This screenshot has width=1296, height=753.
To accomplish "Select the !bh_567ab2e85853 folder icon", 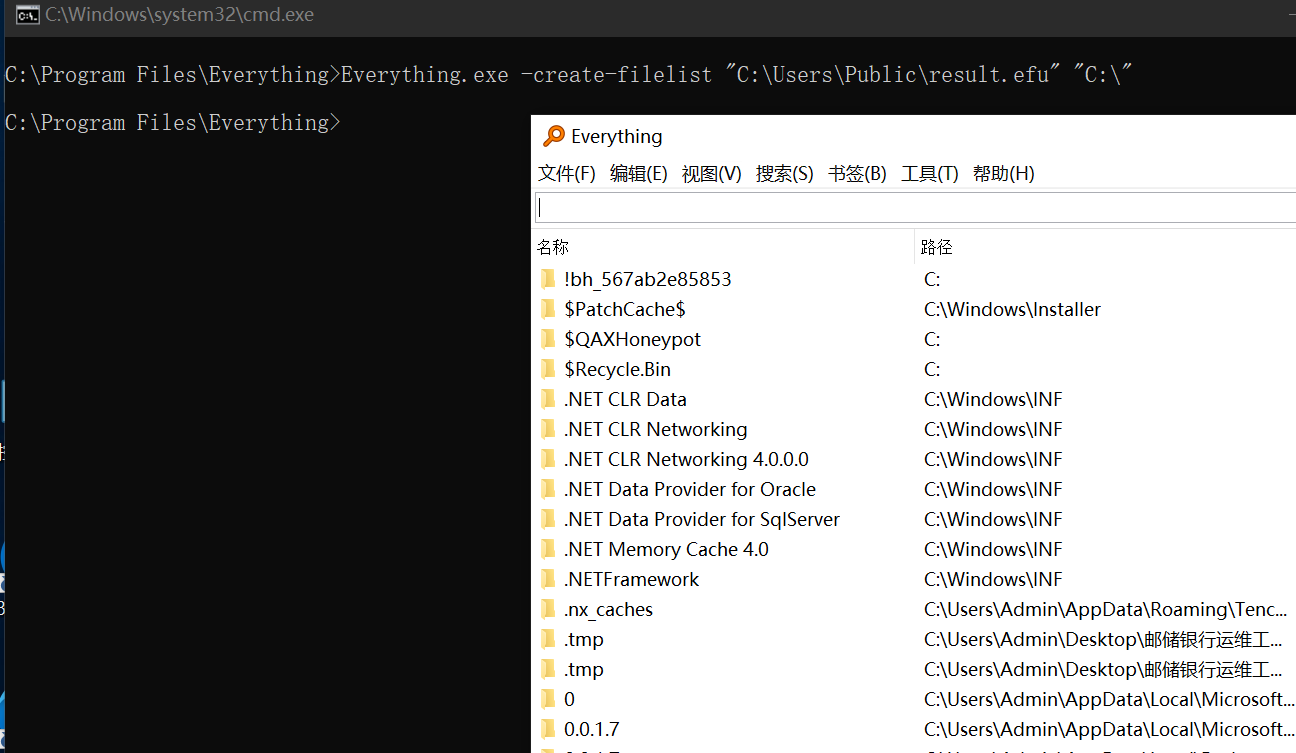I will pyautogui.click(x=548, y=279).
